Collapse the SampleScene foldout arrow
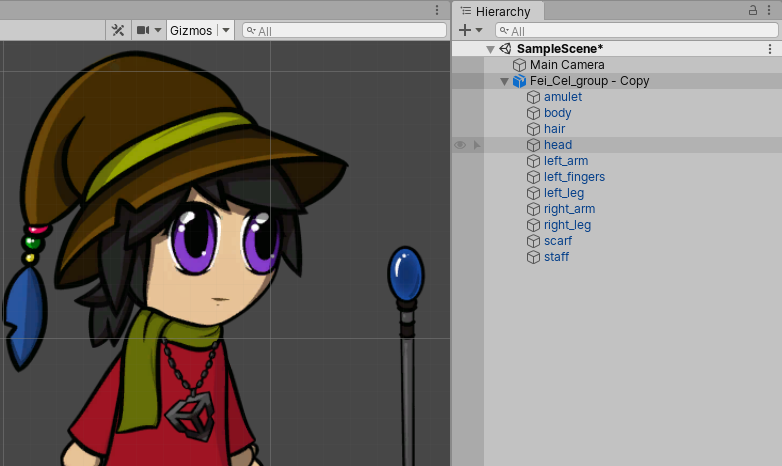782x466 pixels. pyautogui.click(x=490, y=49)
